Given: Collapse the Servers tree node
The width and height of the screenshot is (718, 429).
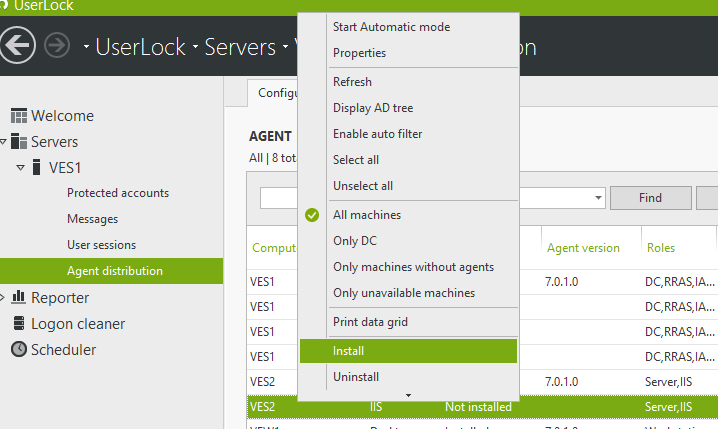Looking at the screenshot, I should [x=3, y=142].
